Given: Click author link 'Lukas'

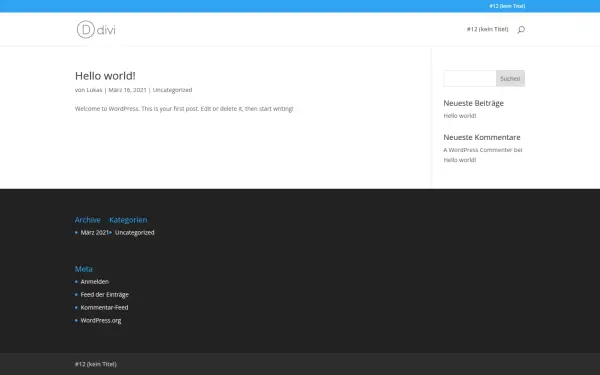Looking at the screenshot, I should click(94, 90).
